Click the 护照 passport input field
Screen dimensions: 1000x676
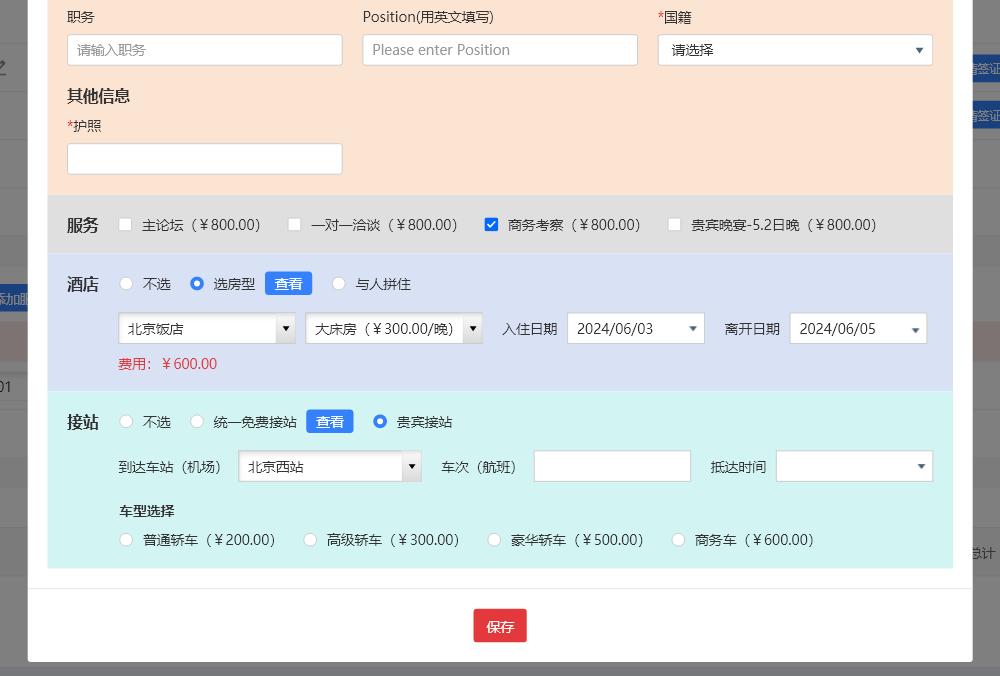pyautogui.click(x=204, y=159)
